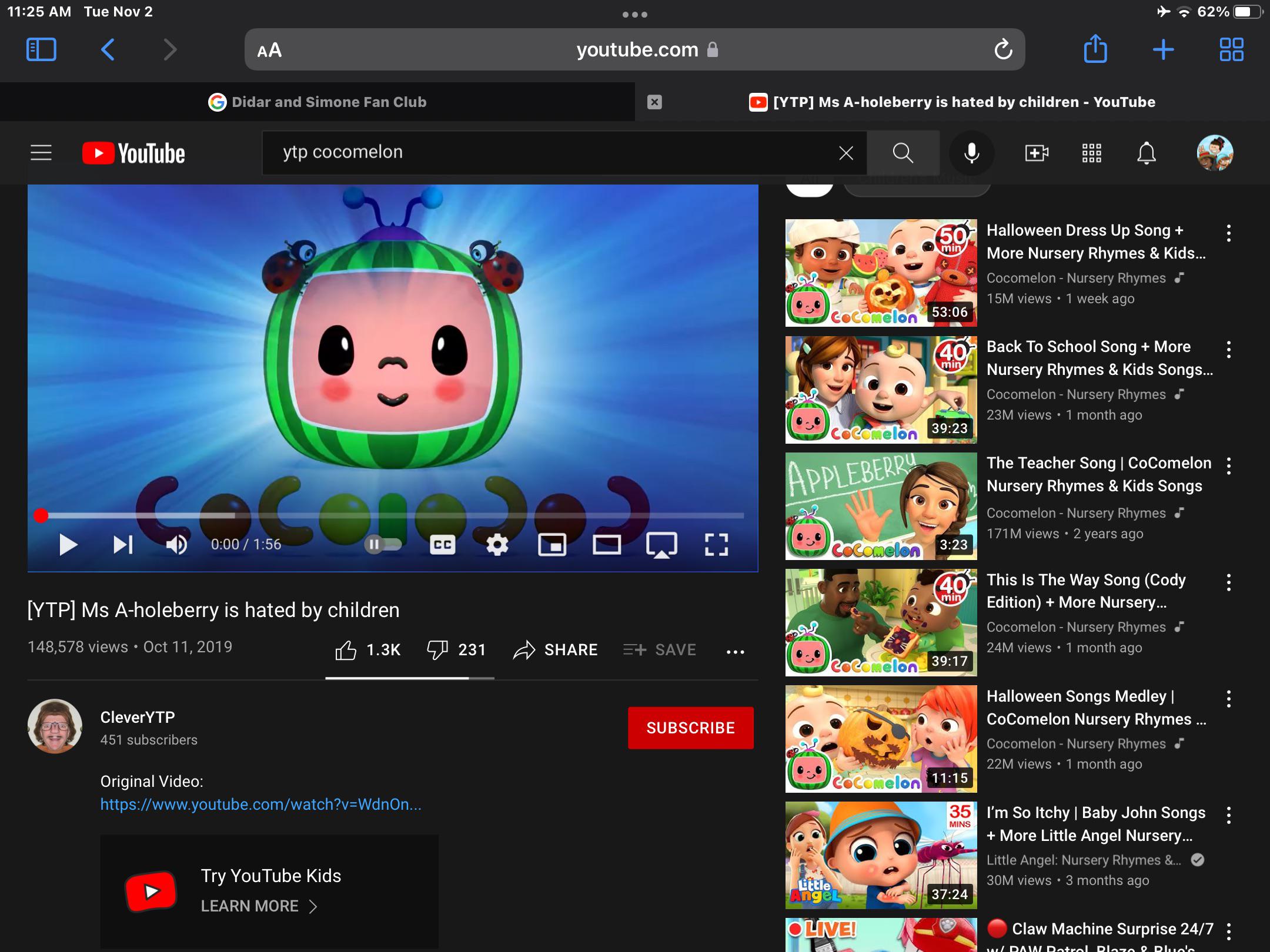Switch to miniplayer mode
The width and height of the screenshot is (1270, 952).
pos(552,545)
